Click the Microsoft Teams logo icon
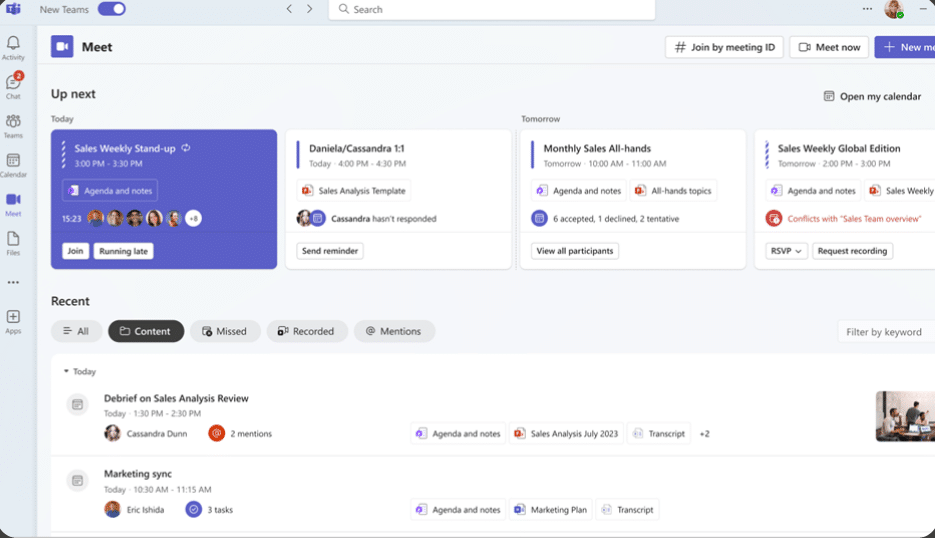The height and width of the screenshot is (538, 935). click(13, 9)
